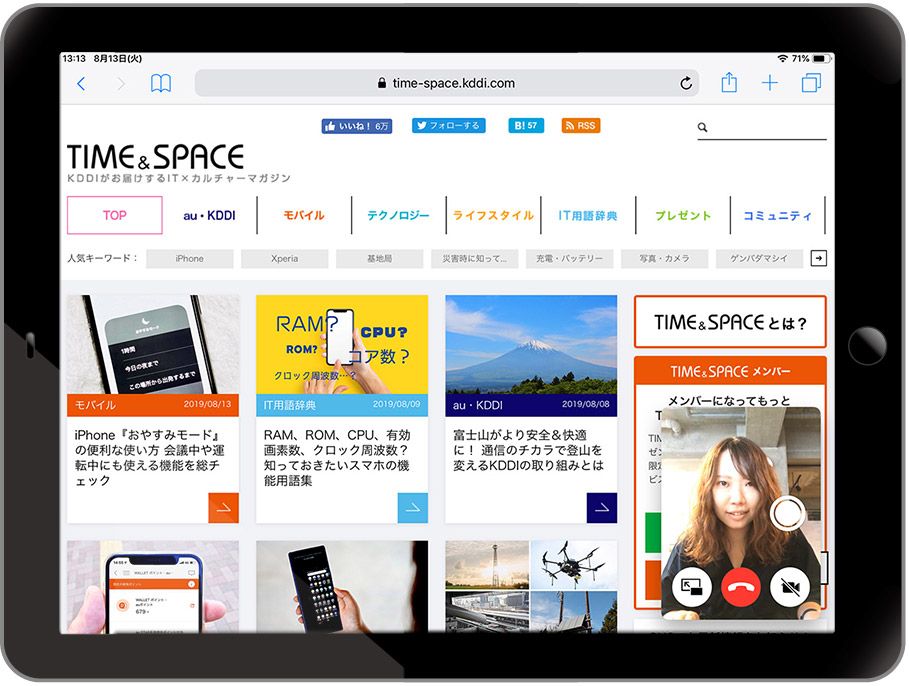The width and height of the screenshot is (909, 686).
Task: Add a new tab with the plus icon
Action: 769,83
